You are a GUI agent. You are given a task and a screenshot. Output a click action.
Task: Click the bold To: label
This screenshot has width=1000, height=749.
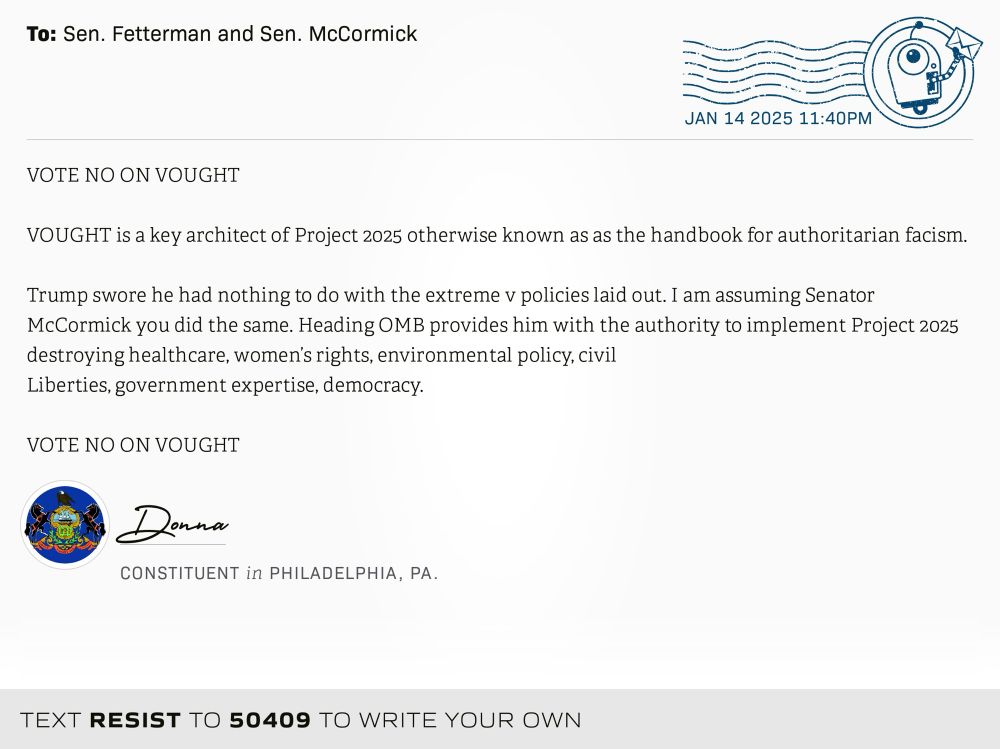[x=41, y=34]
